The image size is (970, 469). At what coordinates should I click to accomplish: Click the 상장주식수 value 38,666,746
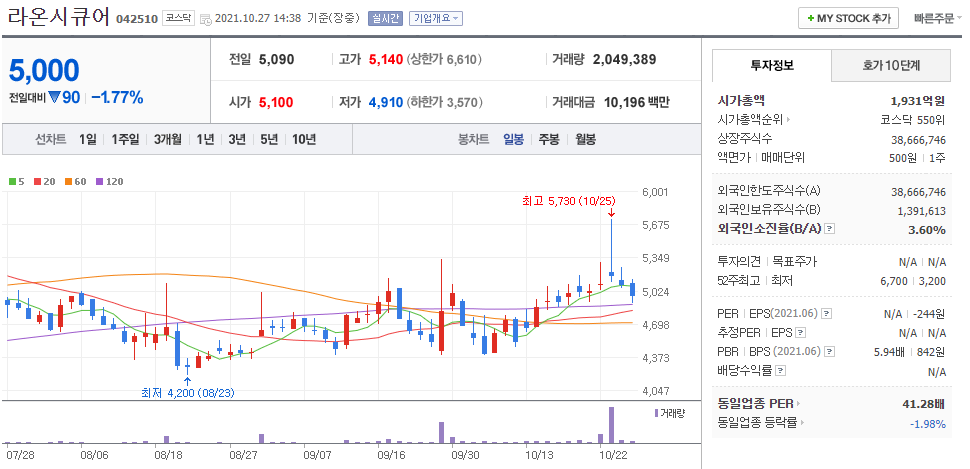click(919, 139)
